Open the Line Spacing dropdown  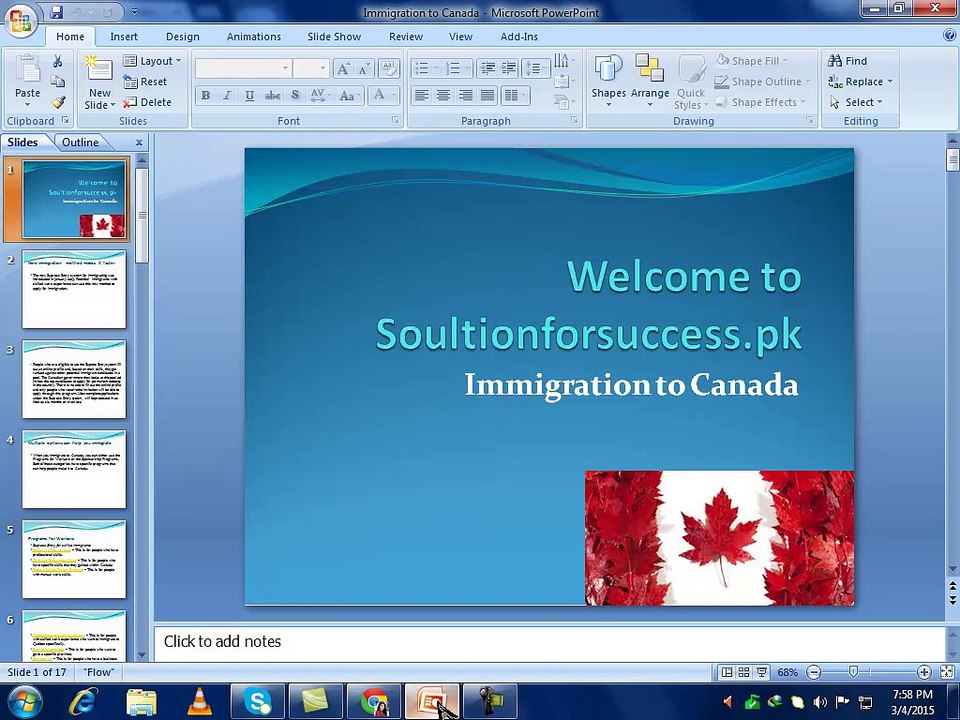coord(536,68)
